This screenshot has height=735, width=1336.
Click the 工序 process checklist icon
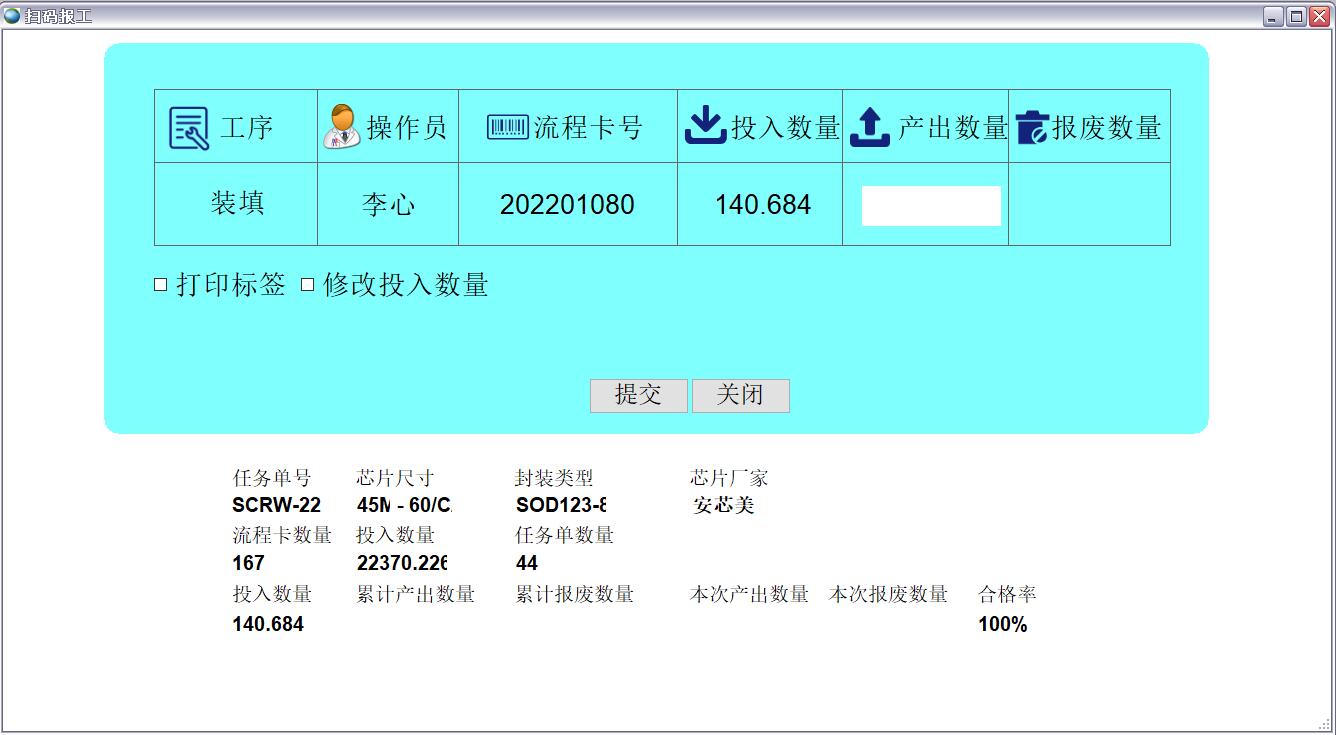tap(189, 128)
